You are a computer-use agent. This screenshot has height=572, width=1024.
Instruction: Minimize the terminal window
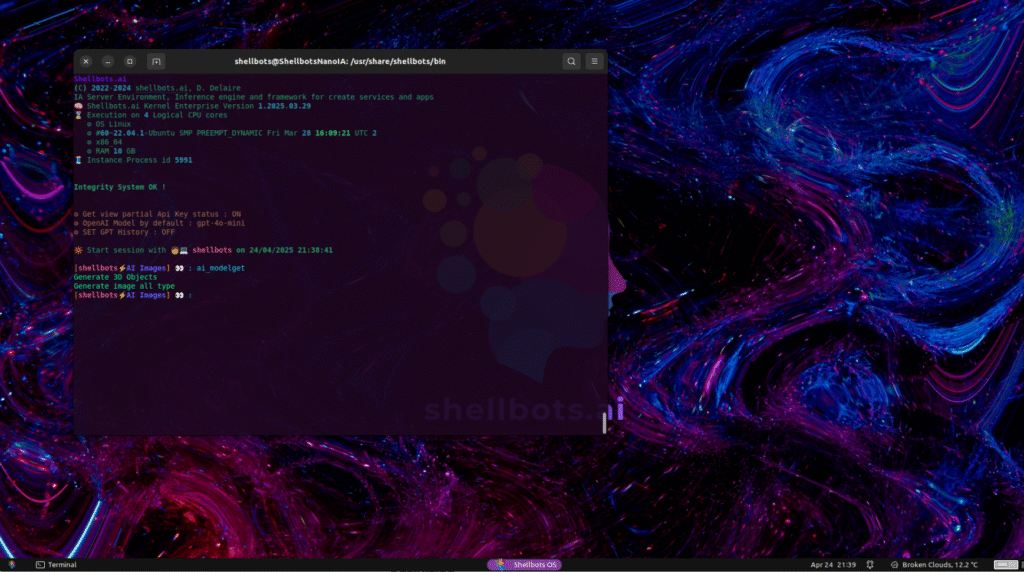click(x=108, y=61)
